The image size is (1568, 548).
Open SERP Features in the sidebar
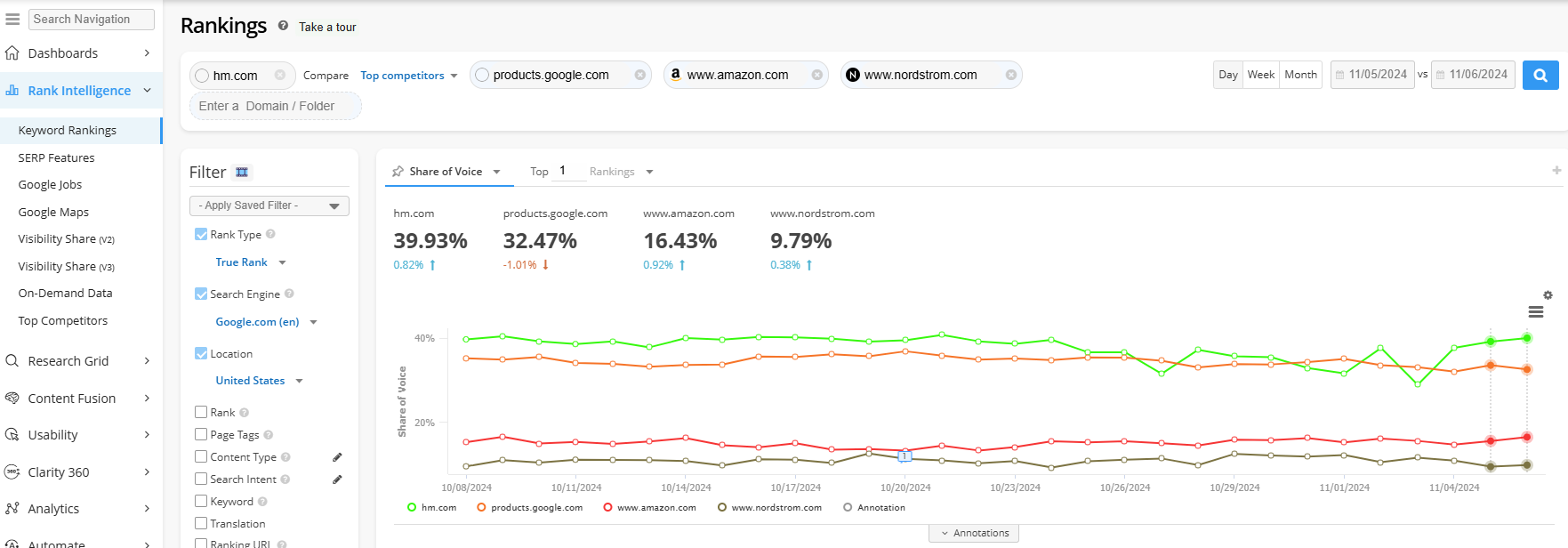click(x=56, y=157)
